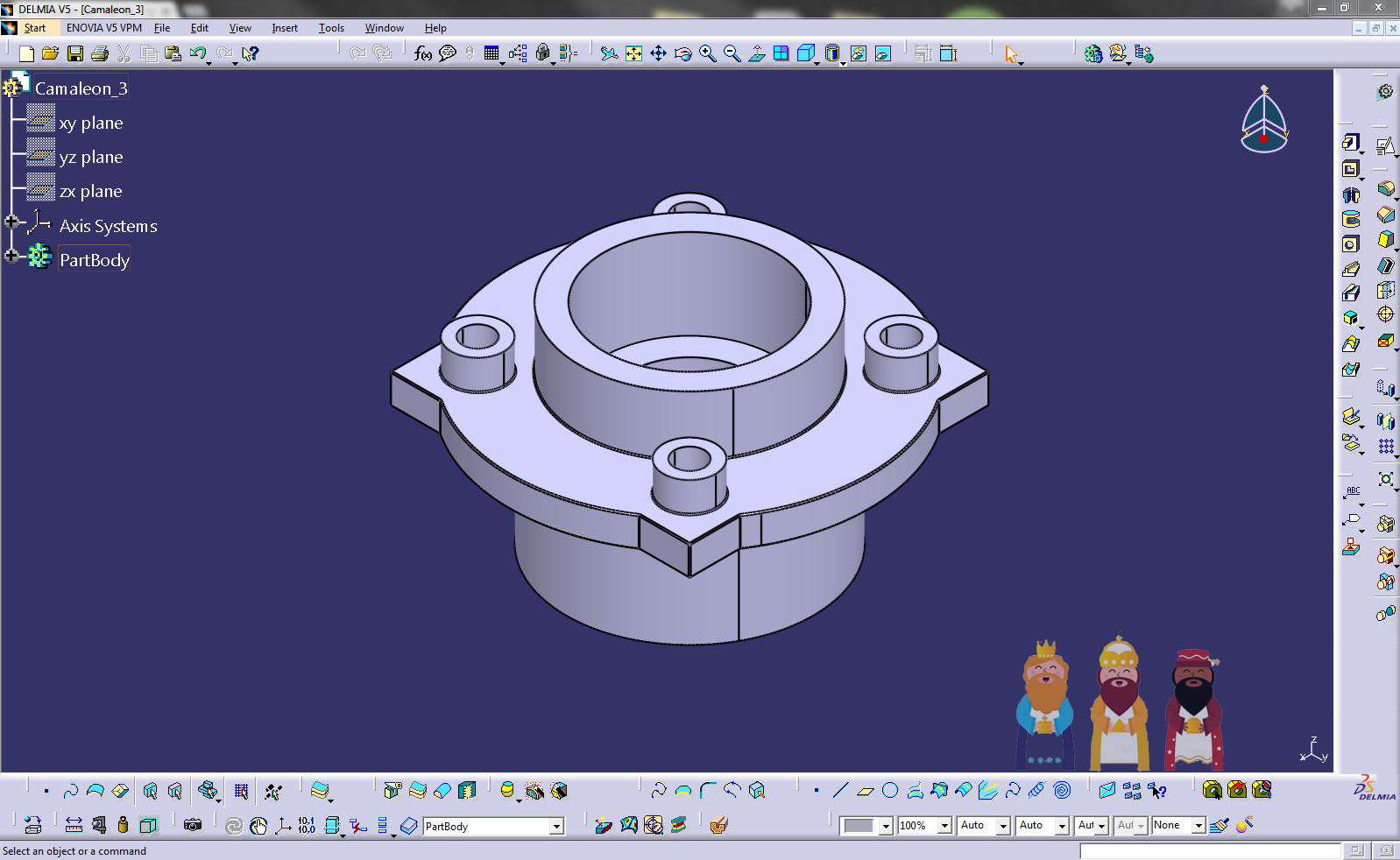
Task: Select the arrow Select tool
Action: coord(1012,53)
